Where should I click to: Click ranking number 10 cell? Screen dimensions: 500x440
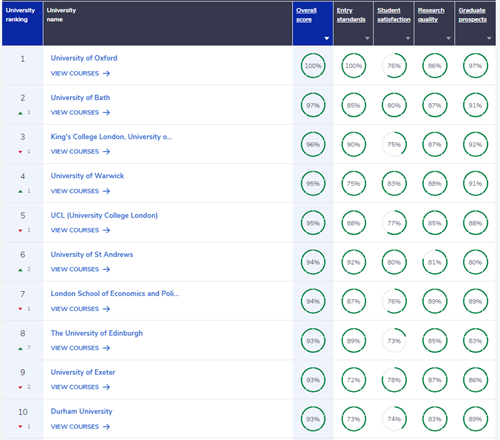tap(23, 419)
